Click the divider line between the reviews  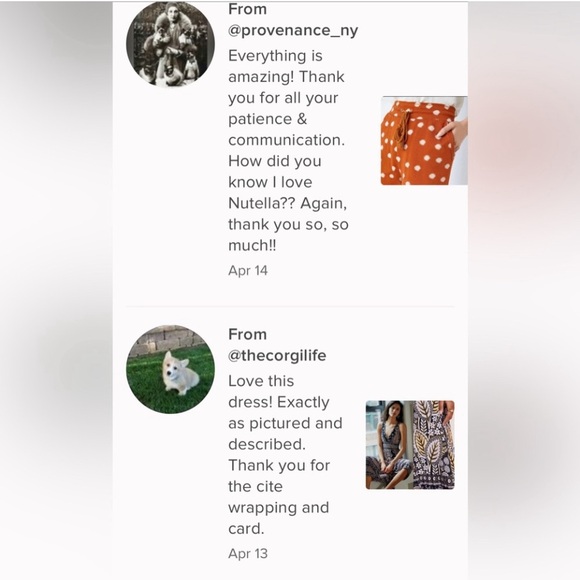[x=290, y=307]
